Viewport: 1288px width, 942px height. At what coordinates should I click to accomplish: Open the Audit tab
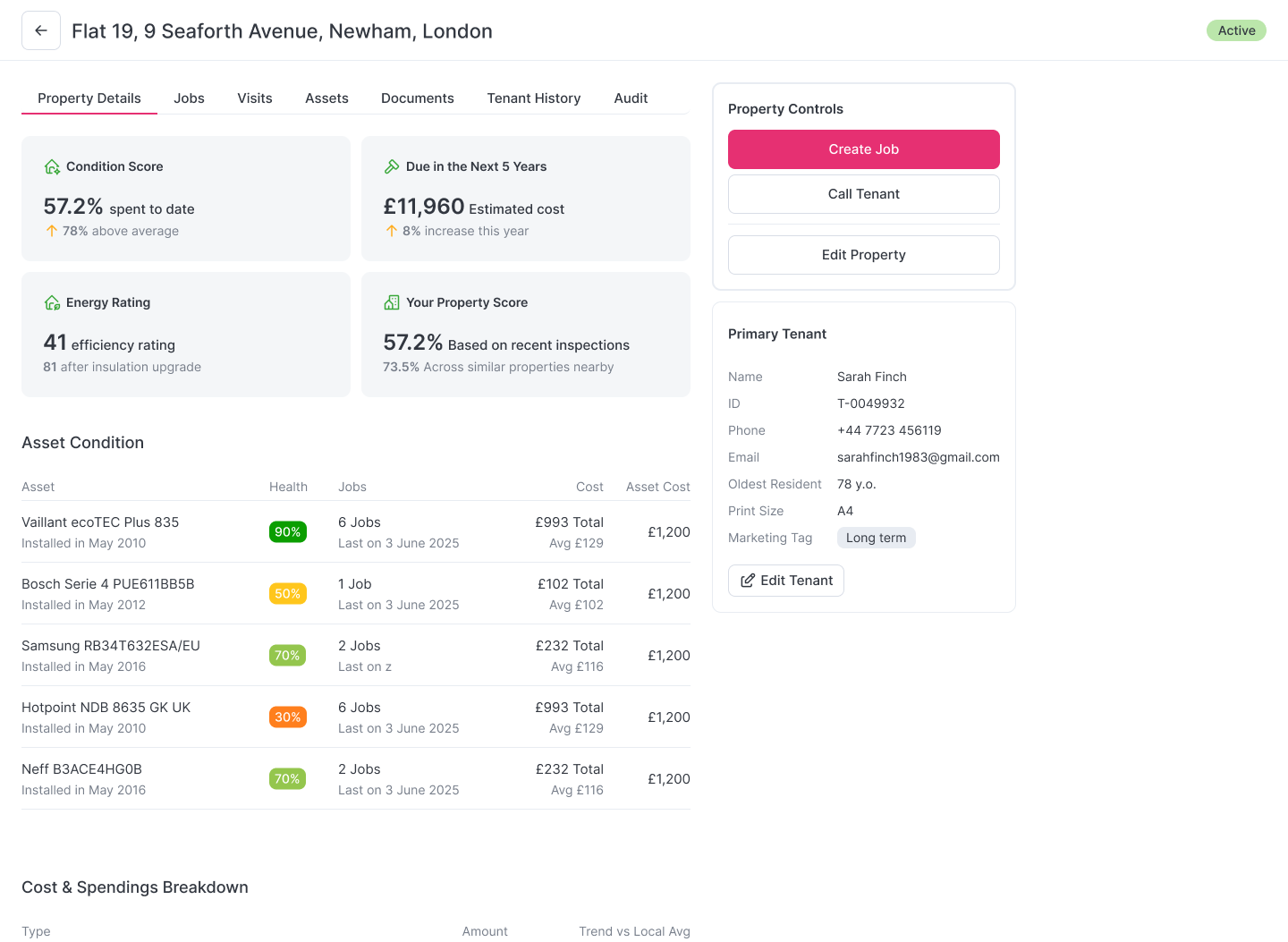(x=631, y=98)
